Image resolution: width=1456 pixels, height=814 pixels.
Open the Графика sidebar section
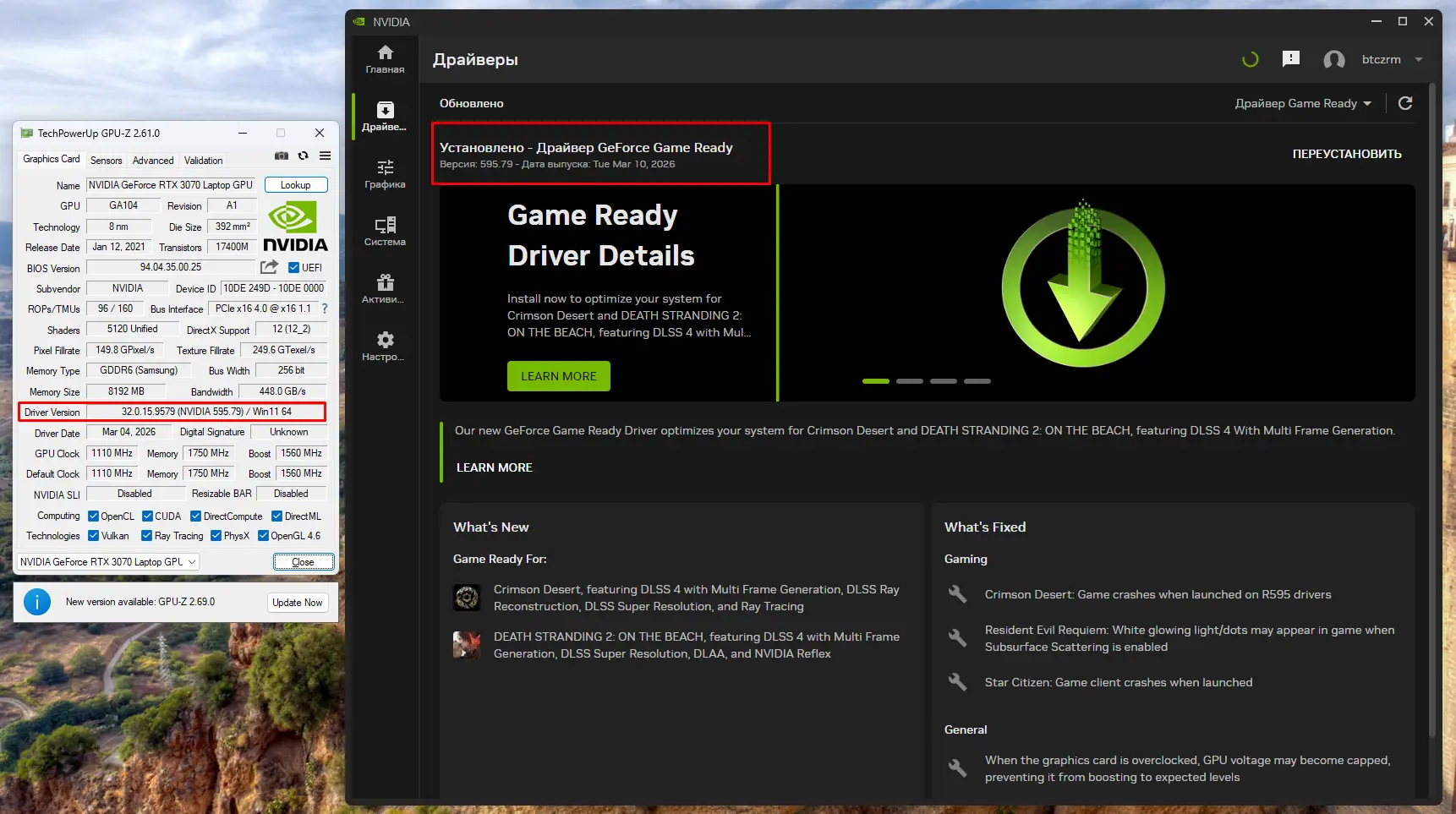pos(385,174)
